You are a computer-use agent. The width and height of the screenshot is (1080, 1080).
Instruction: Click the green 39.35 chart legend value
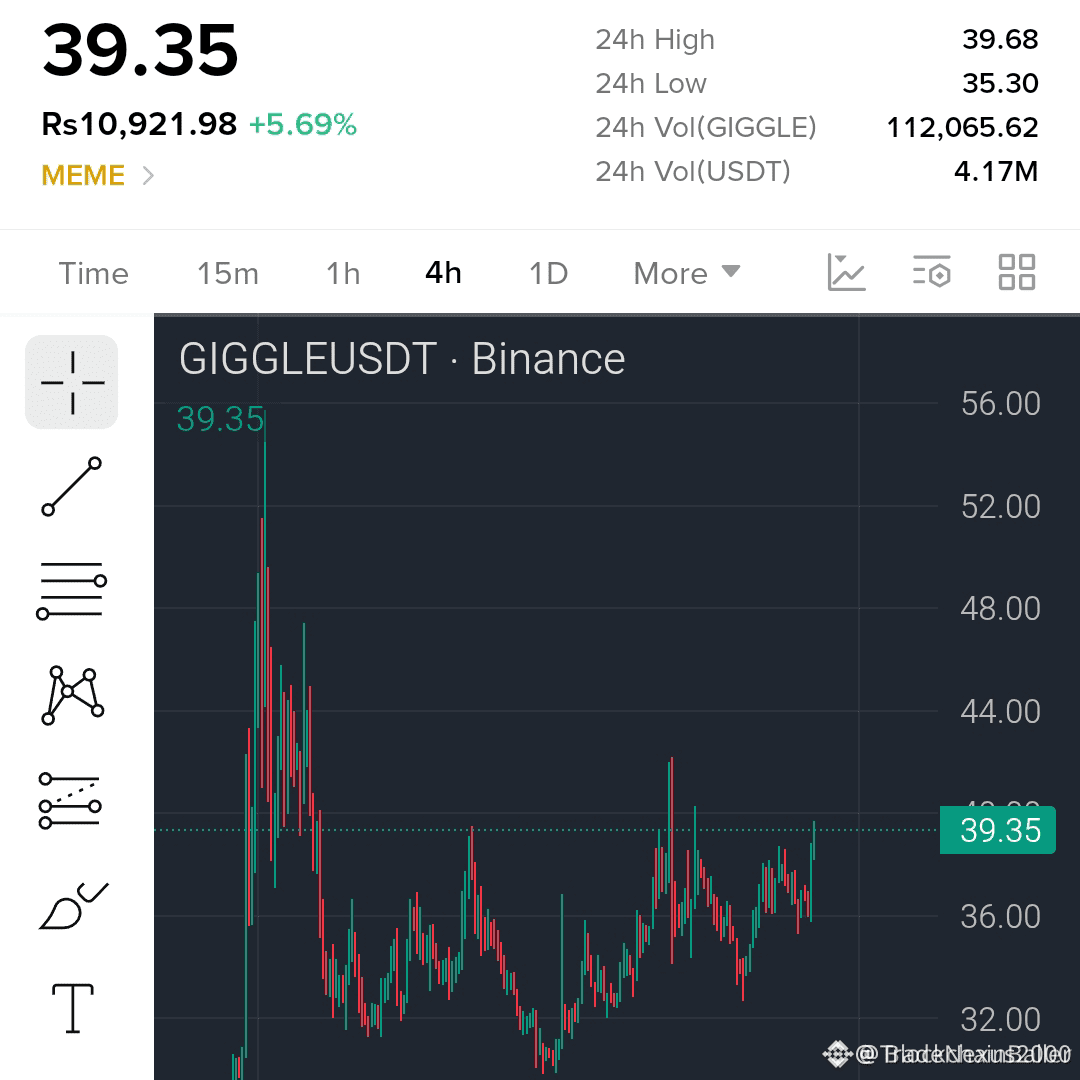click(x=220, y=419)
